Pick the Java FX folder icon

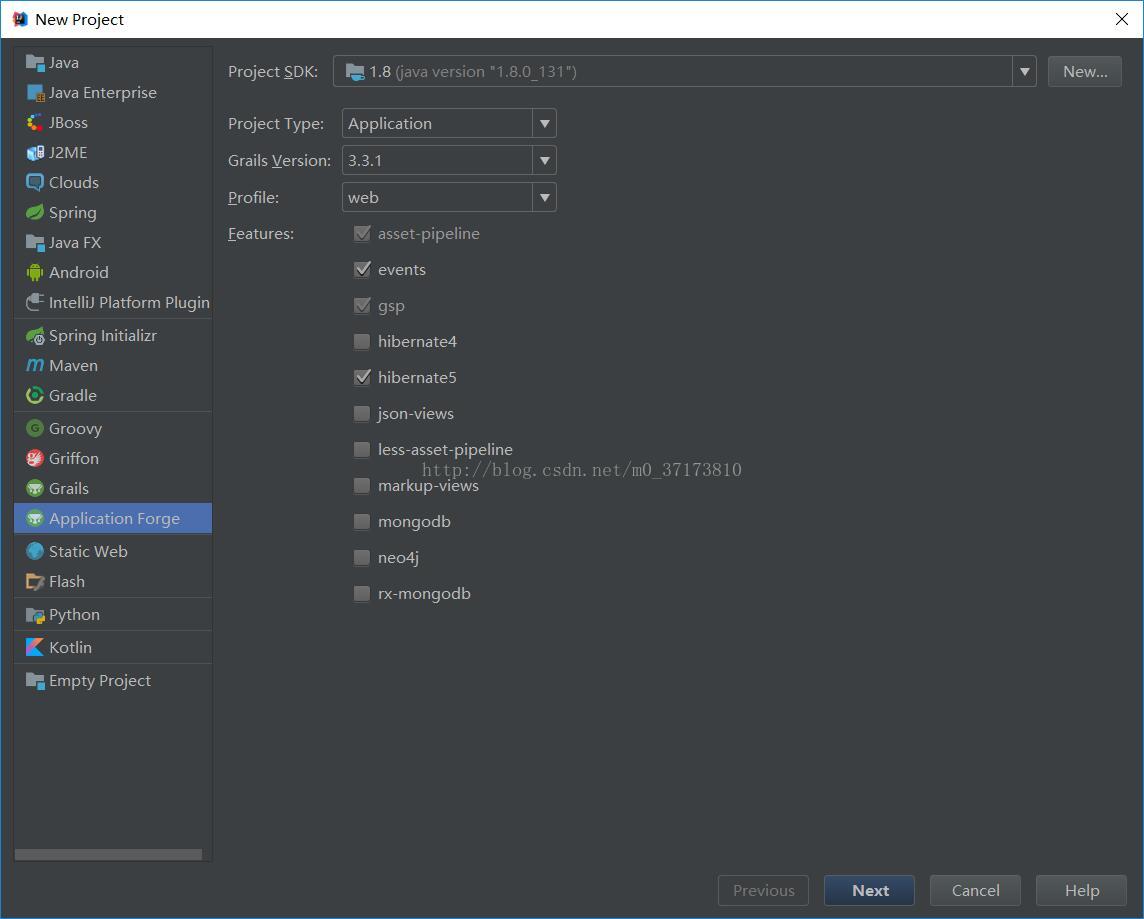point(35,242)
